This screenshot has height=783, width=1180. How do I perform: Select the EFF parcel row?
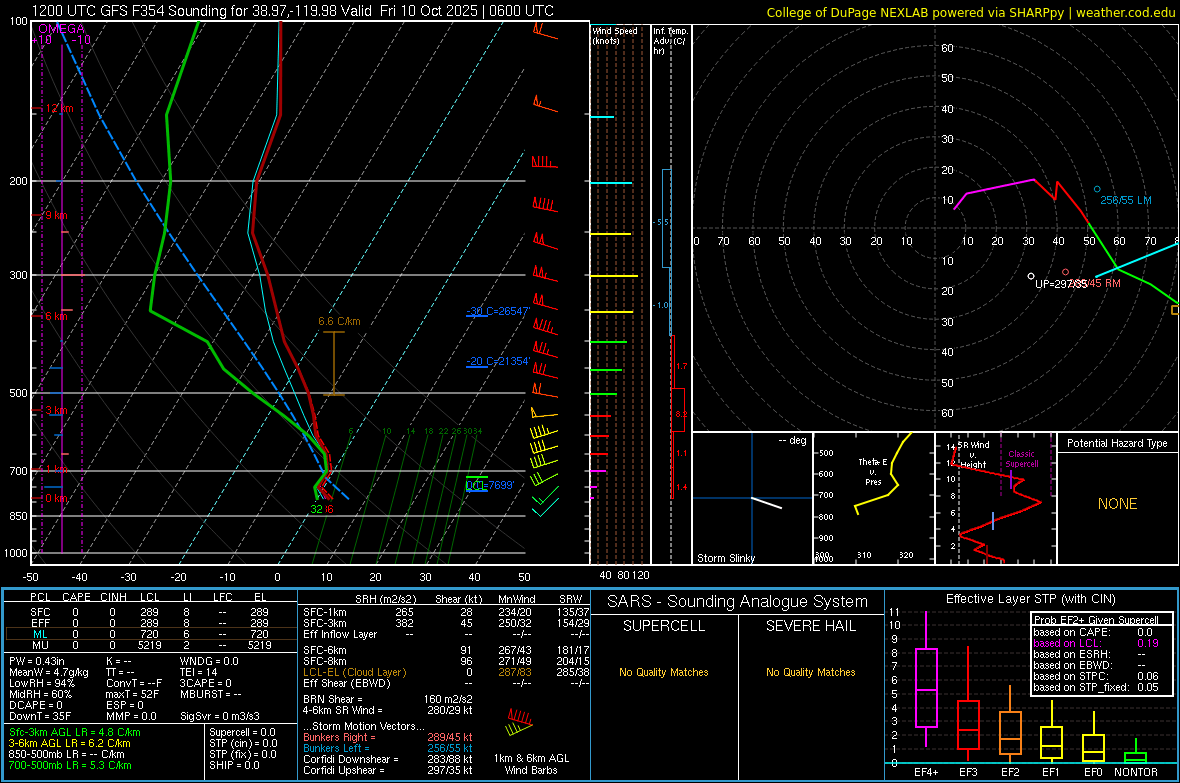pyautogui.click(x=151, y=623)
